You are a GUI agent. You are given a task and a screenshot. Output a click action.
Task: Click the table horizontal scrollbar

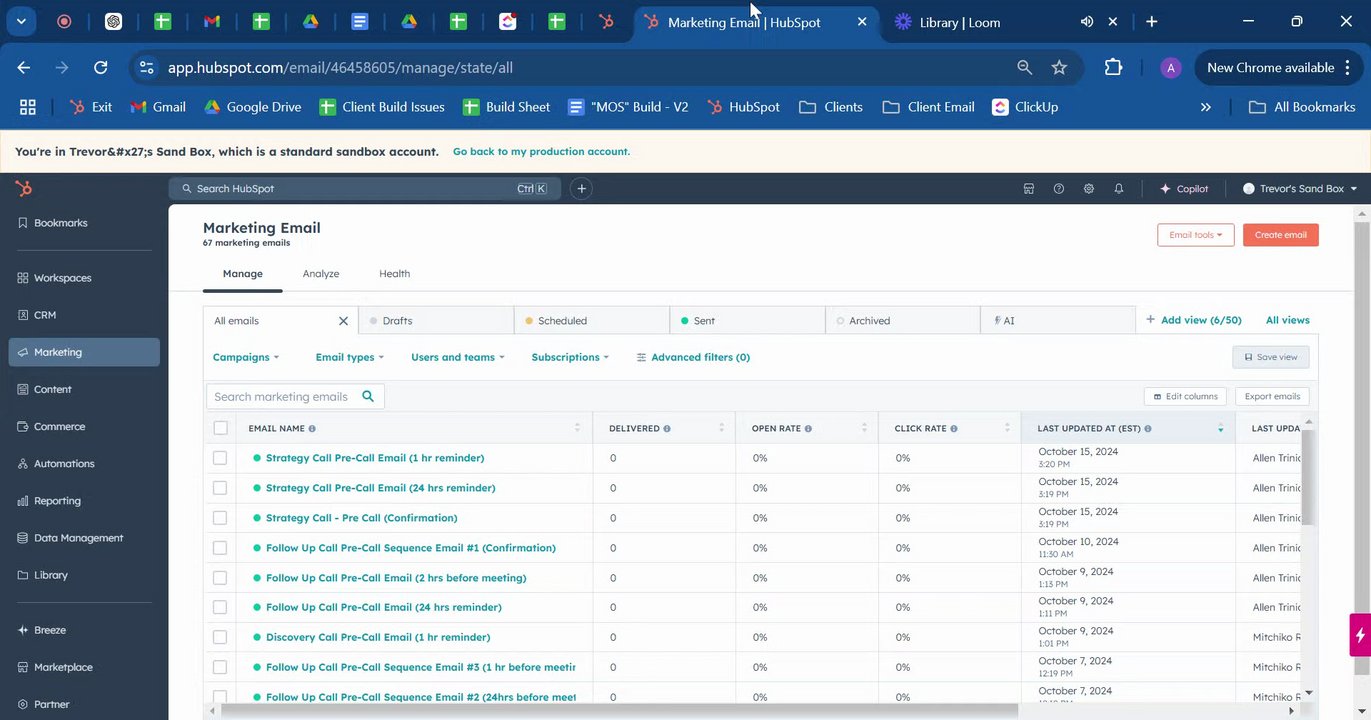point(620,710)
